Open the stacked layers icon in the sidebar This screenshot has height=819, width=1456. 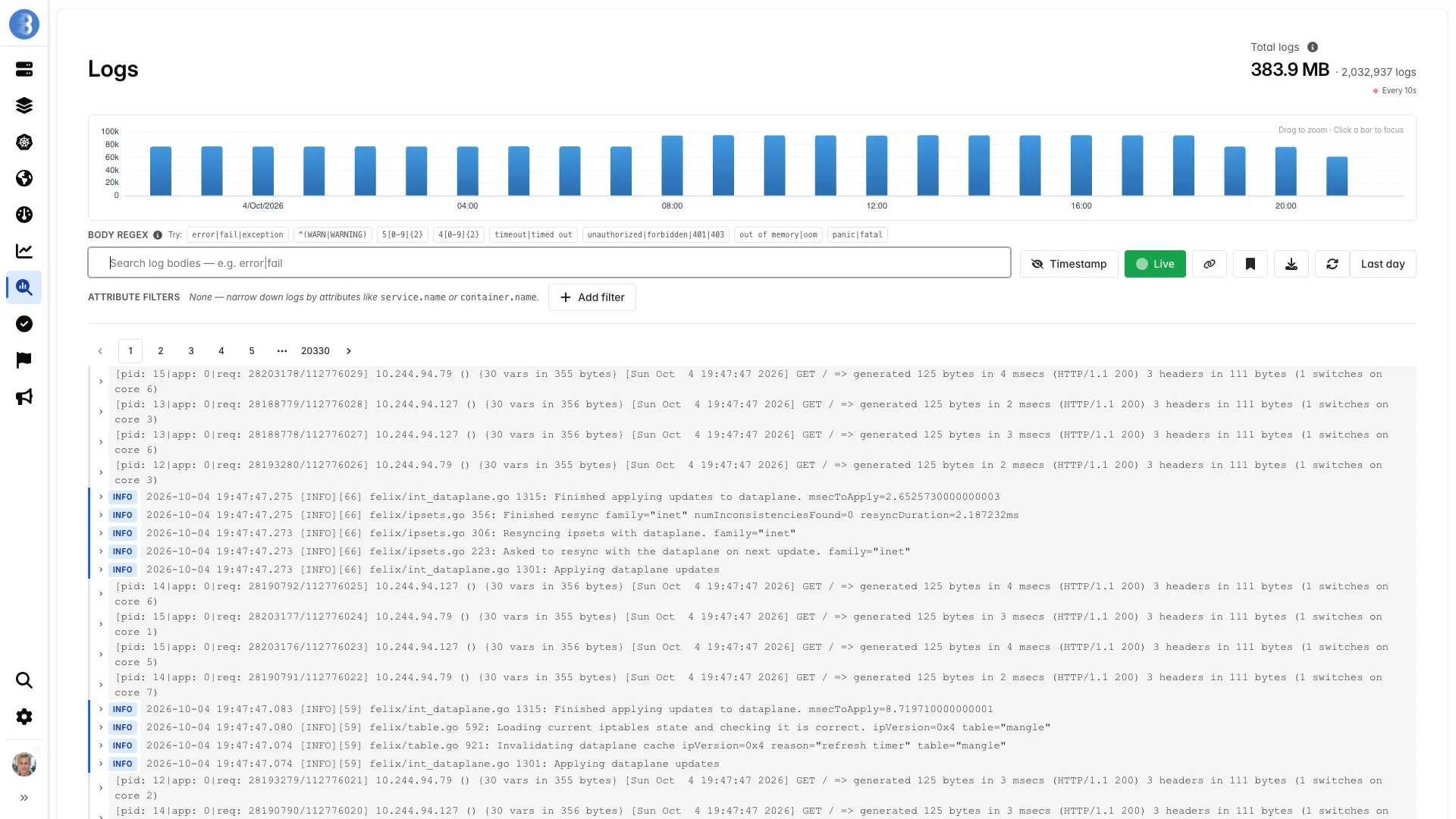coord(24,105)
